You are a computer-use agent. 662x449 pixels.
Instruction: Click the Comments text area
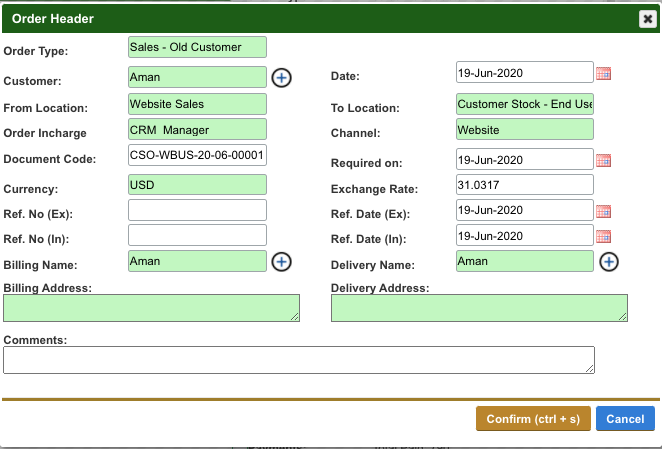(298, 360)
